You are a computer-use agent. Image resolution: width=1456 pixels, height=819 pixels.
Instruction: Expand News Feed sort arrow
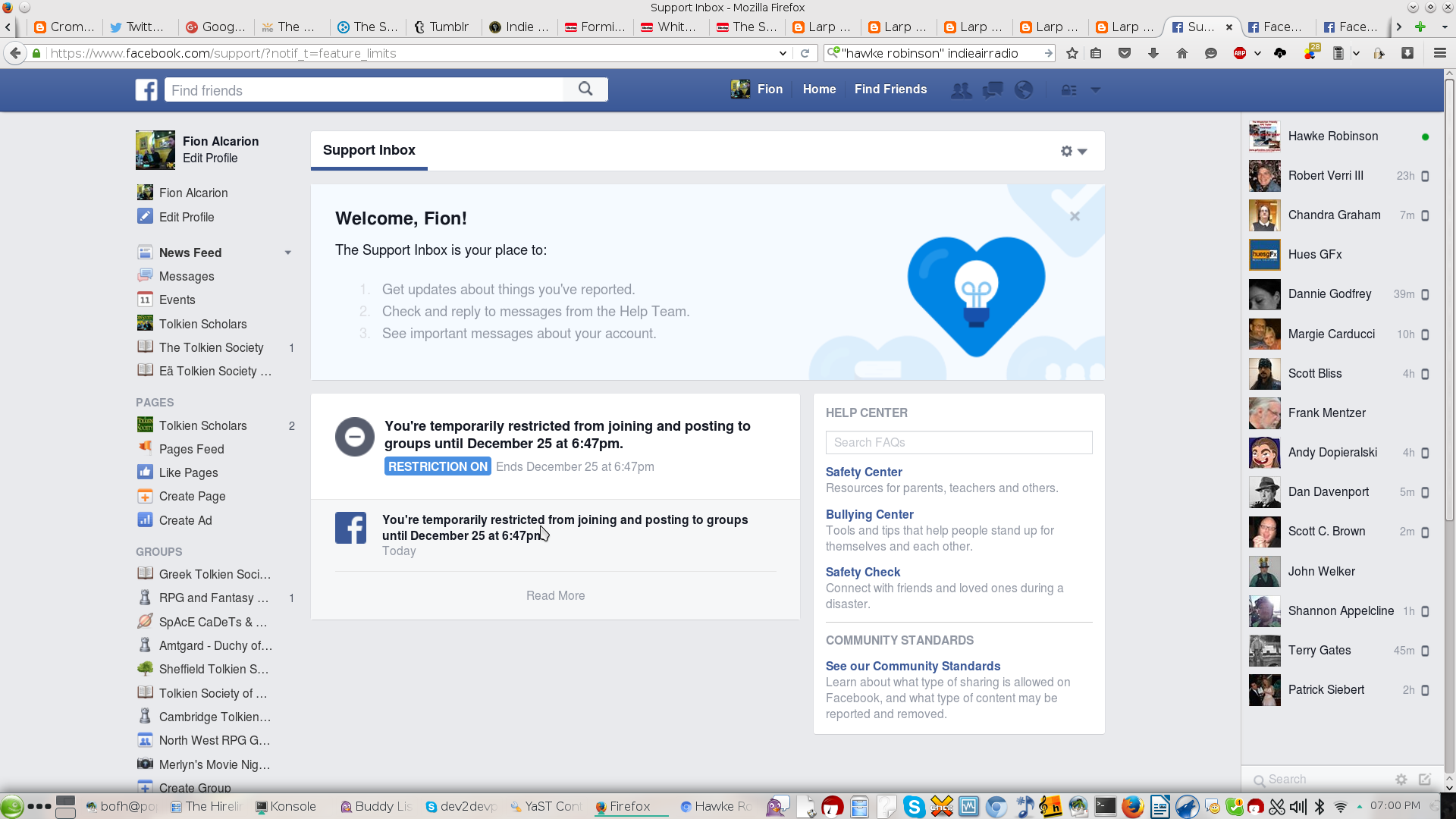tap(288, 253)
